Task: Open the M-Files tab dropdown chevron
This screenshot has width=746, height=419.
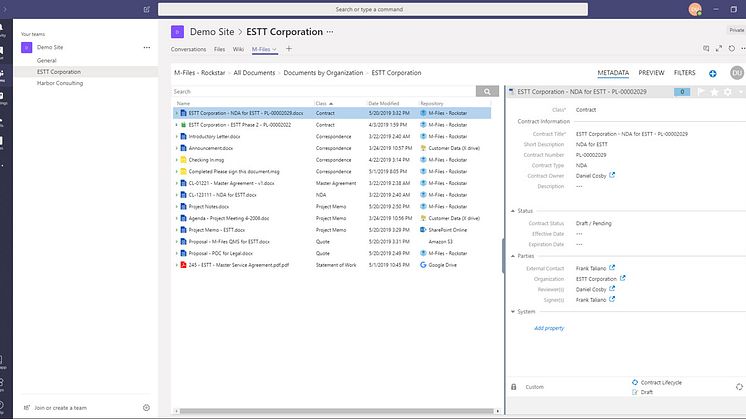Action: click(275, 48)
